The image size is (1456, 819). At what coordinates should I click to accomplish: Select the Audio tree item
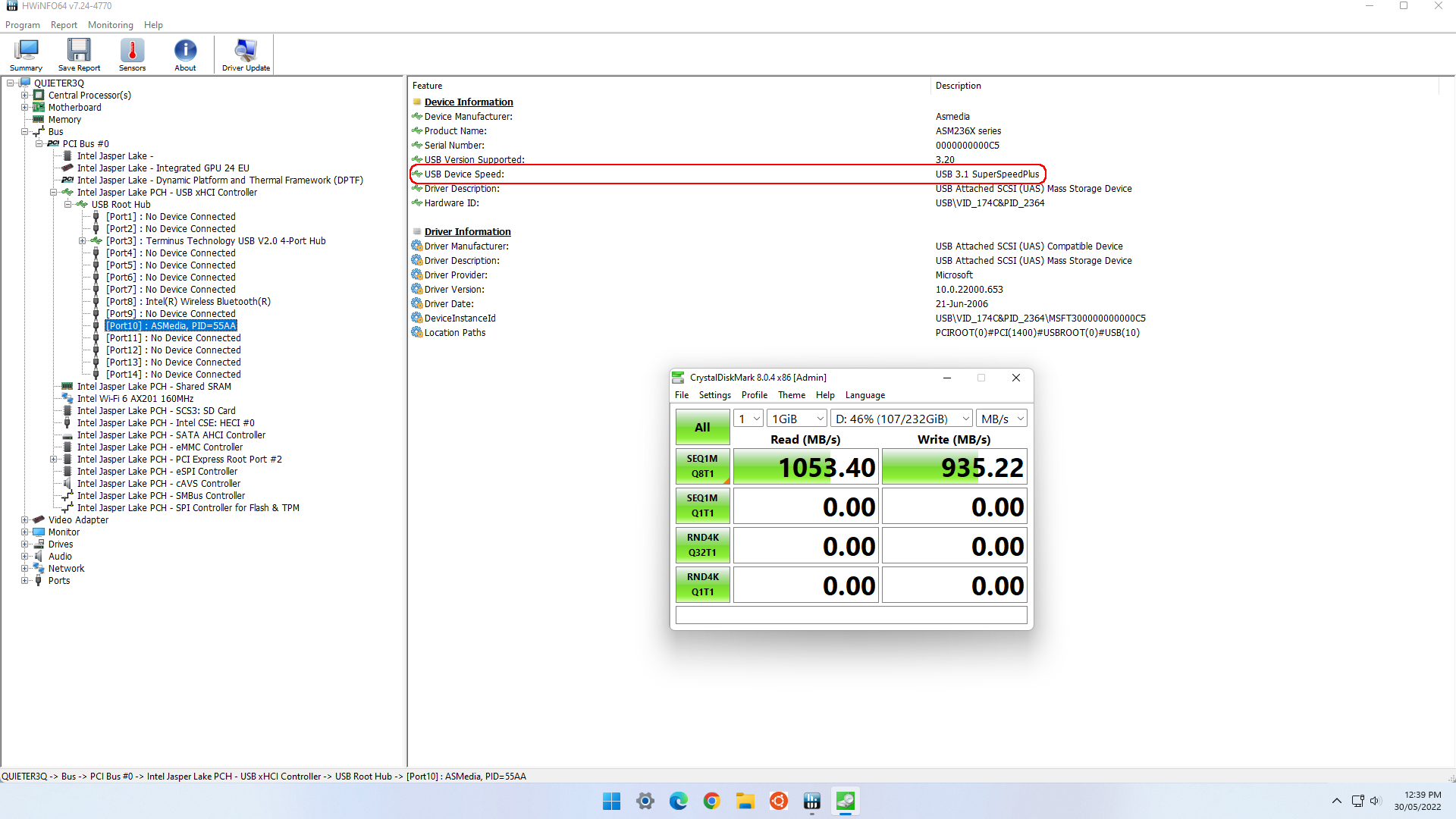[60, 557]
